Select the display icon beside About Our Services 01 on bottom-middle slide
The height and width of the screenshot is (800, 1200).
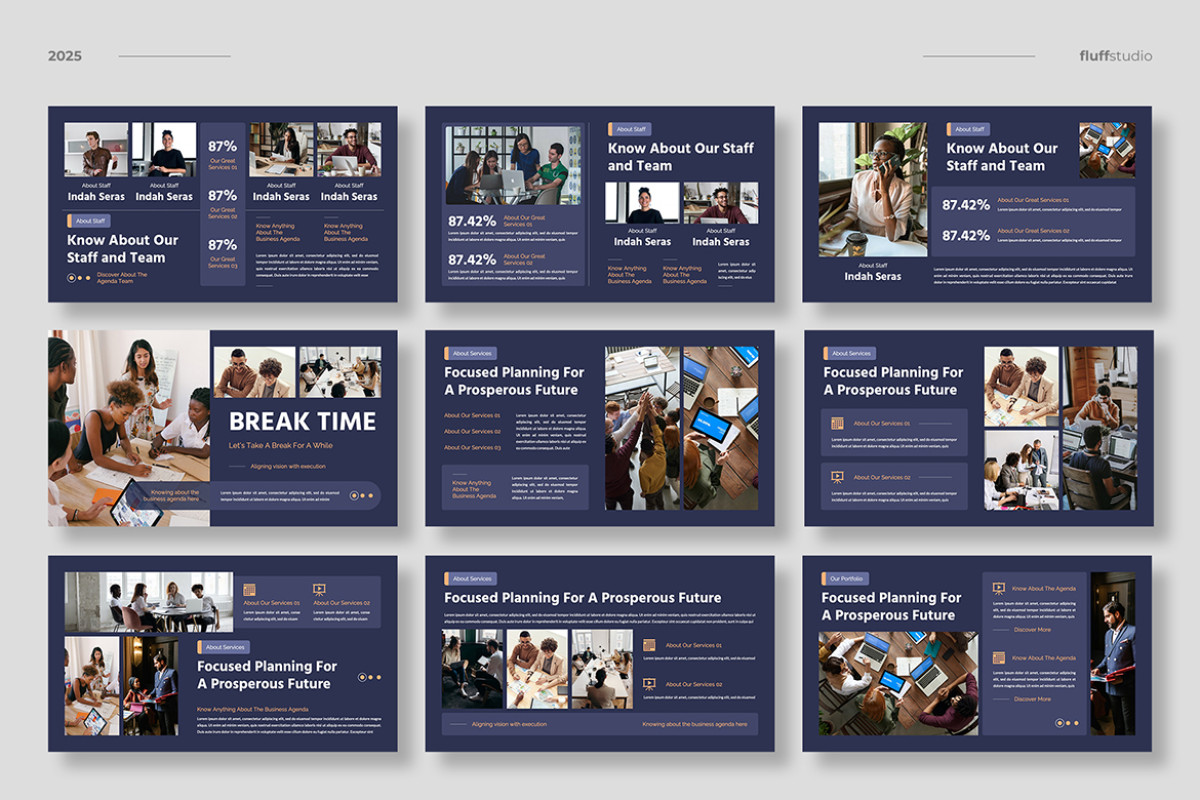649,645
